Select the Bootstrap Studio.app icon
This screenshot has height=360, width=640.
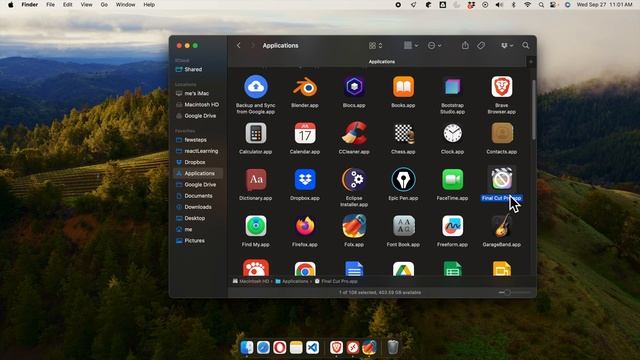click(x=452, y=87)
